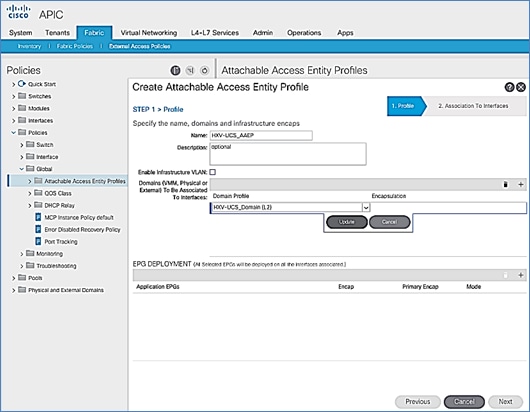530x412 pixels.
Task: Click the Name input field
Action: pos(261,136)
